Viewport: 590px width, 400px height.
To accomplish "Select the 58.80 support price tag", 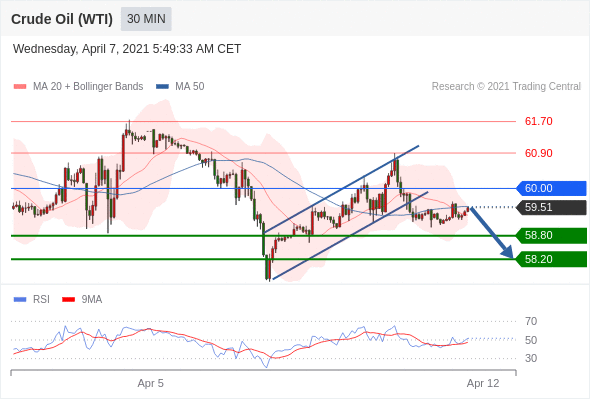I will pos(551,236).
